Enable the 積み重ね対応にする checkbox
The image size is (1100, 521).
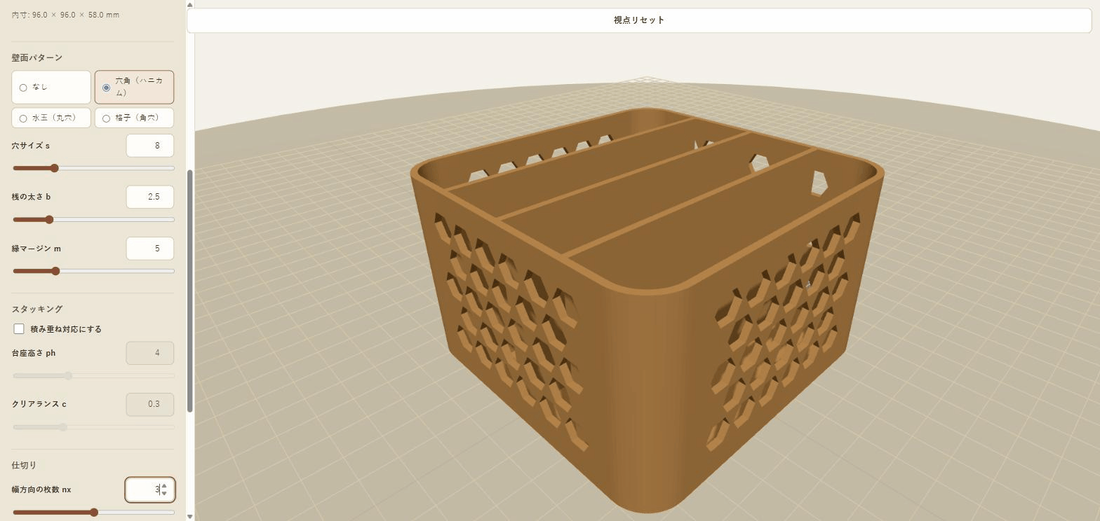19,328
